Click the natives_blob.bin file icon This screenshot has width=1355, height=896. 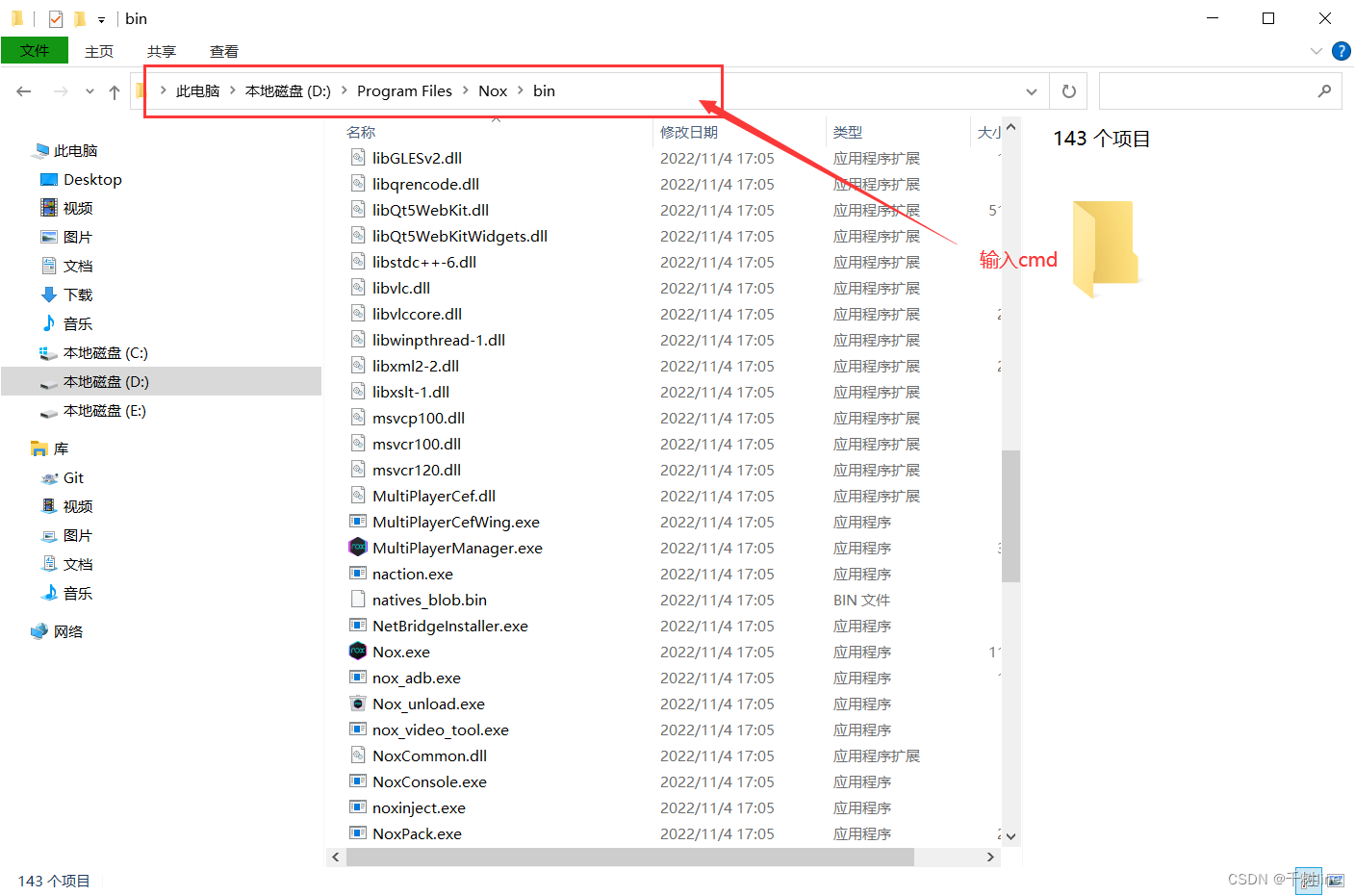coord(358,600)
